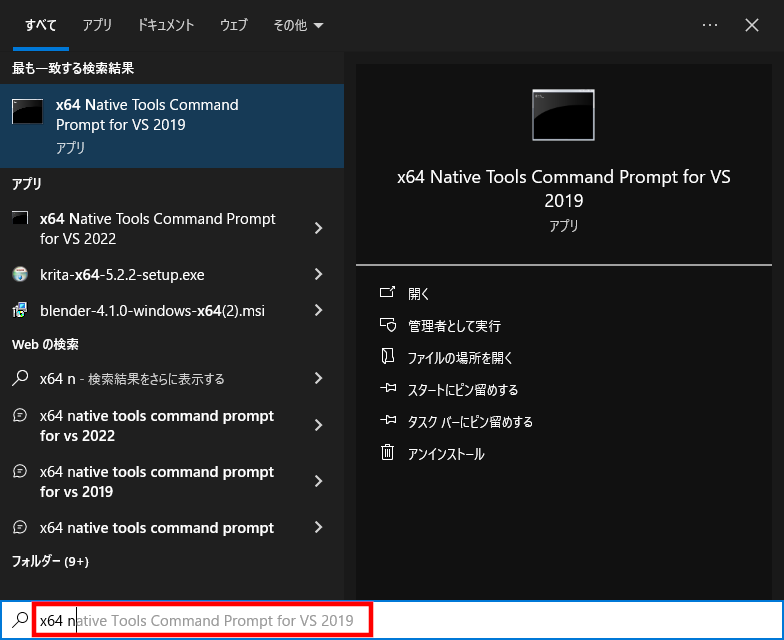
Task: Click the VS 2022 command prompt icon
Action: [x=20, y=218]
